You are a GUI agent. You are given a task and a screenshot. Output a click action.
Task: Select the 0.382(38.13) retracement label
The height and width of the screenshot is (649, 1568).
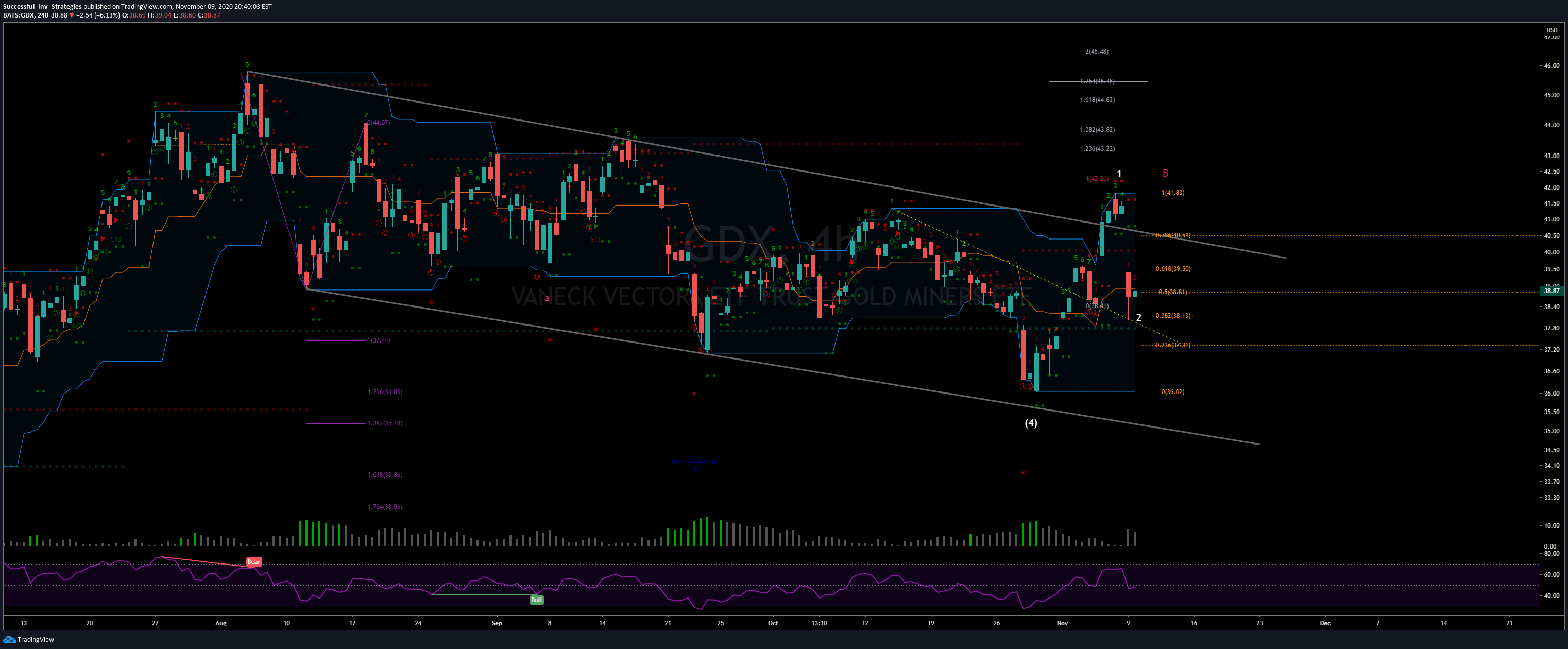coord(1173,315)
